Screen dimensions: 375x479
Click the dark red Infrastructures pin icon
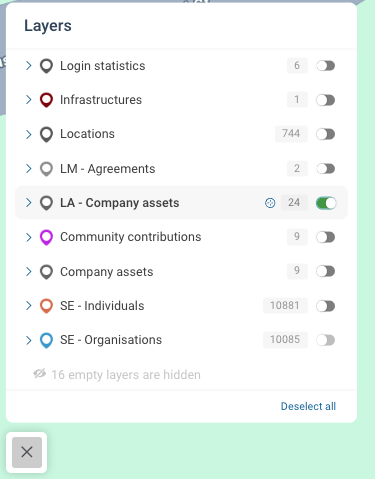(46, 100)
